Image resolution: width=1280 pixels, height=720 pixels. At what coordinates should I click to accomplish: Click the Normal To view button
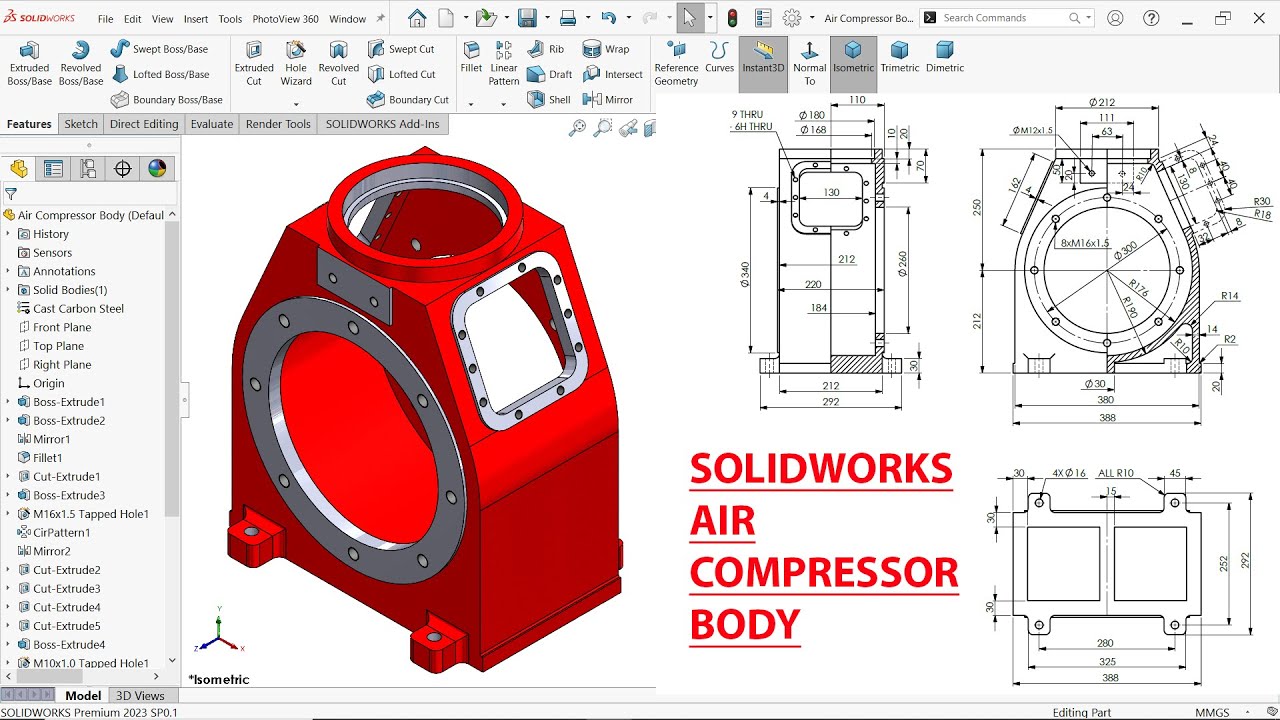809,64
